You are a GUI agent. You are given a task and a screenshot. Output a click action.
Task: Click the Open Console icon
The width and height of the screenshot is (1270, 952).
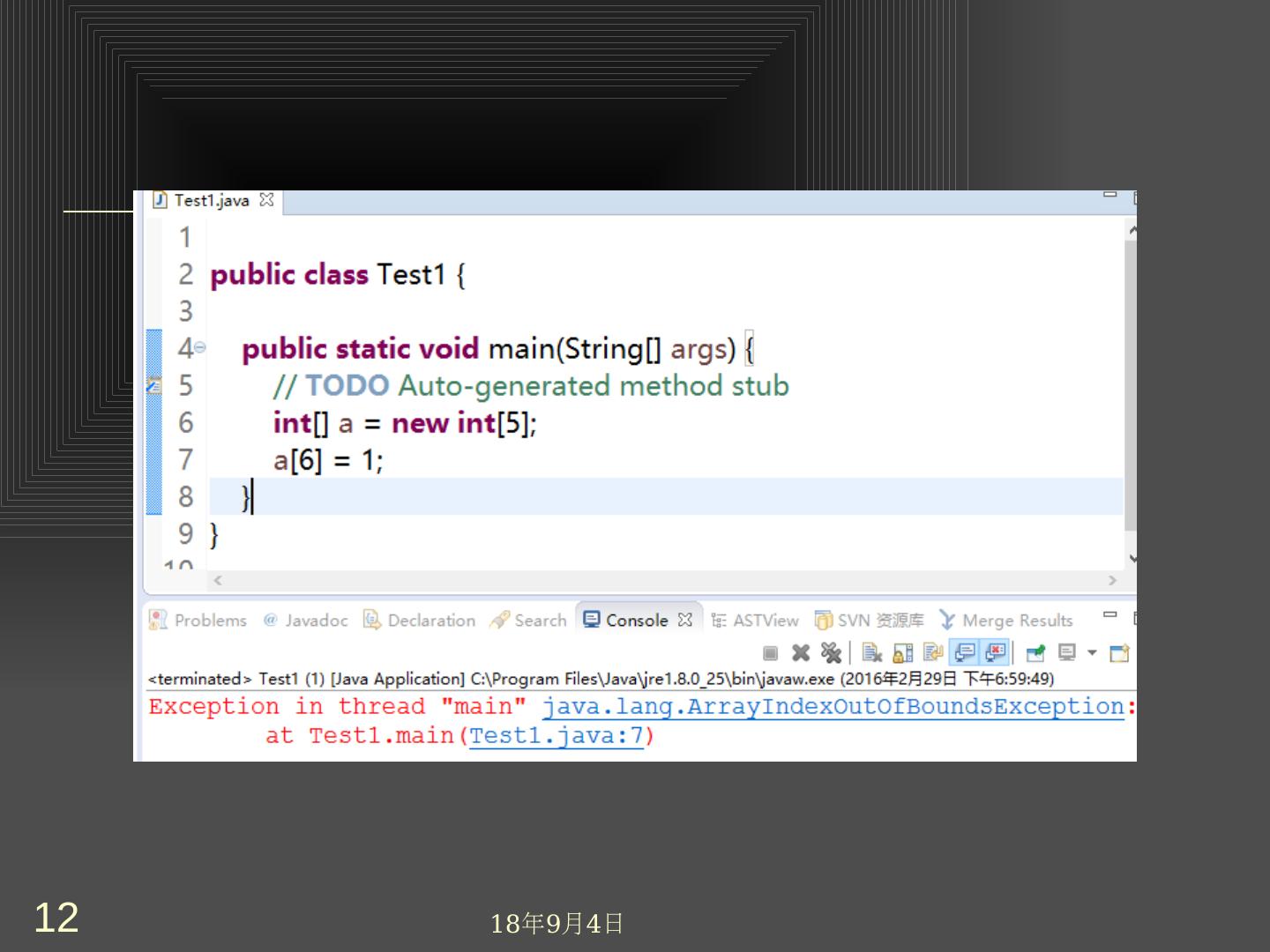1119,653
